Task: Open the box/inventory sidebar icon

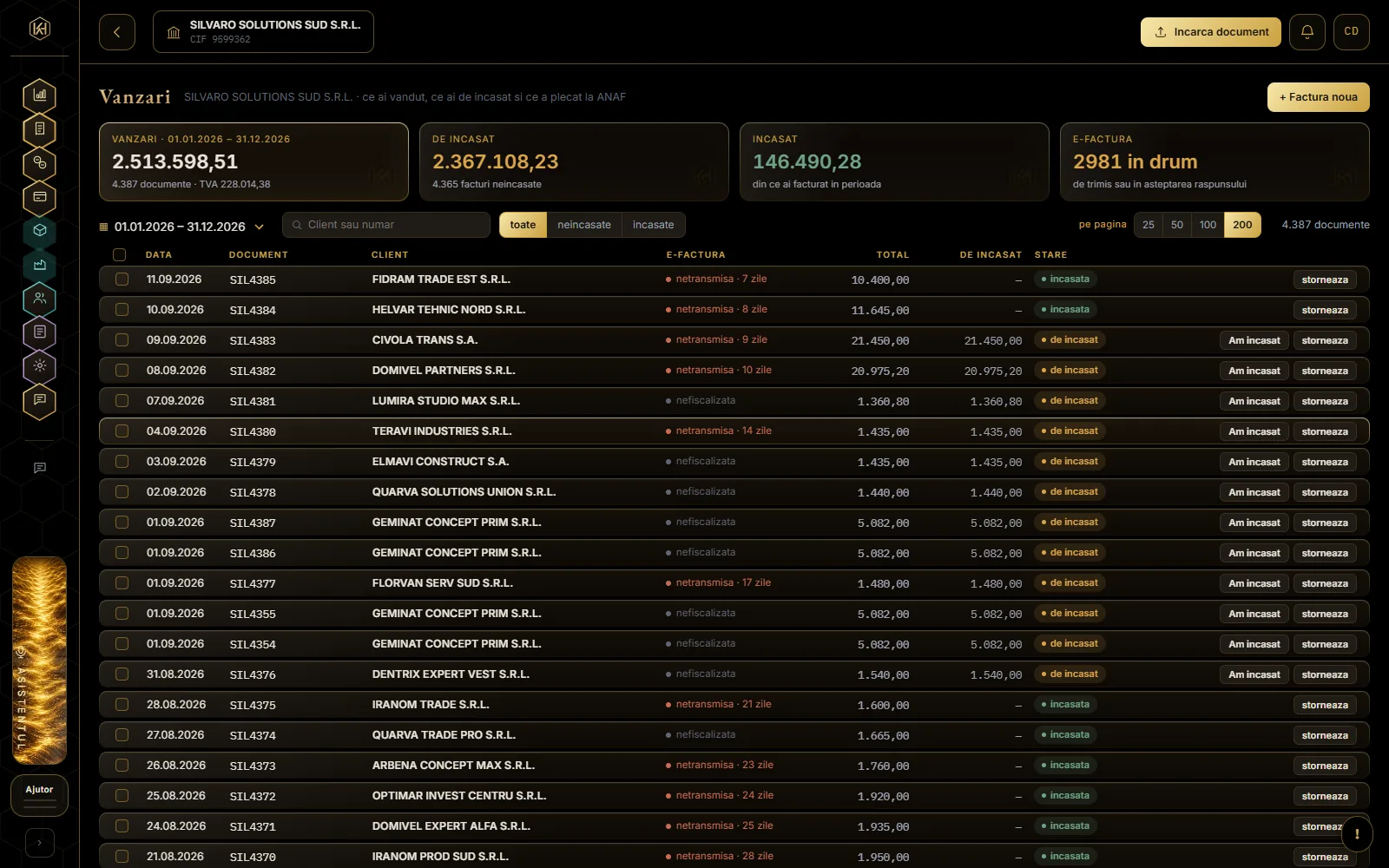Action: coord(40,231)
